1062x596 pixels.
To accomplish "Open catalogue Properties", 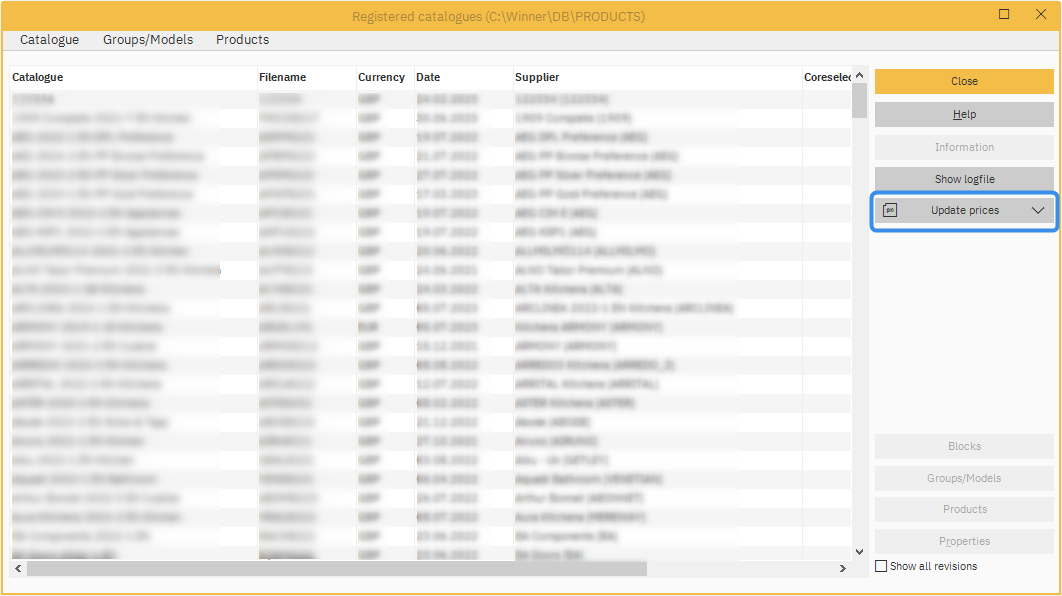I will (x=963, y=540).
